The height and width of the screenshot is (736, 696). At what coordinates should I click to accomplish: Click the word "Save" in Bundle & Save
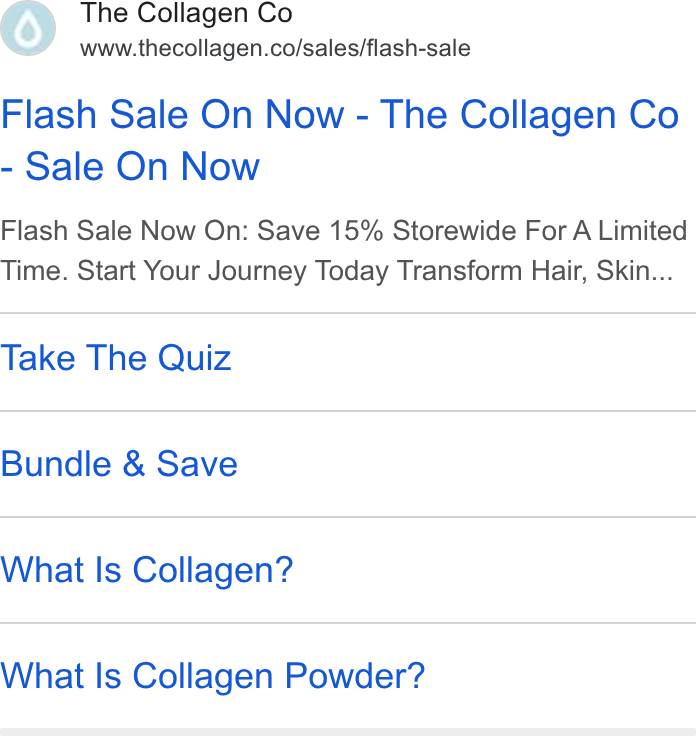click(x=197, y=464)
